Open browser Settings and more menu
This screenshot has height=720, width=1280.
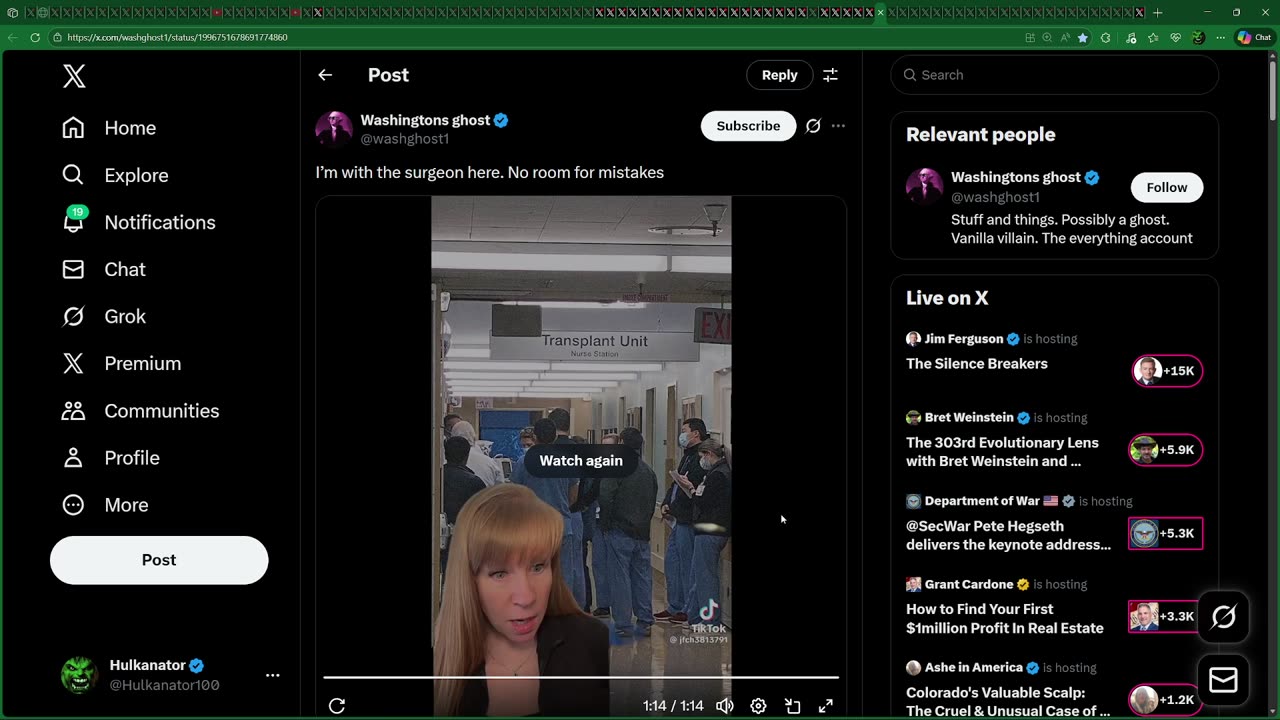[1220, 37]
